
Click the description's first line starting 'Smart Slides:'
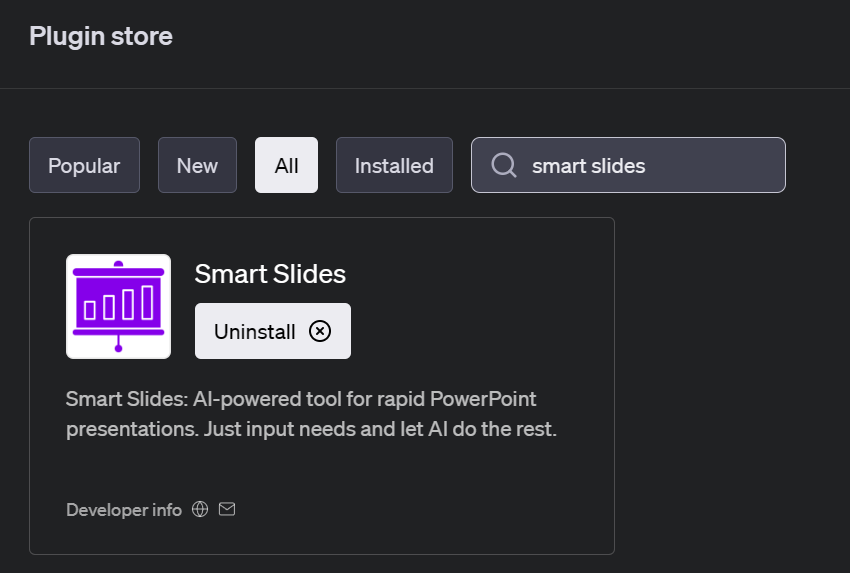(301, 399)
